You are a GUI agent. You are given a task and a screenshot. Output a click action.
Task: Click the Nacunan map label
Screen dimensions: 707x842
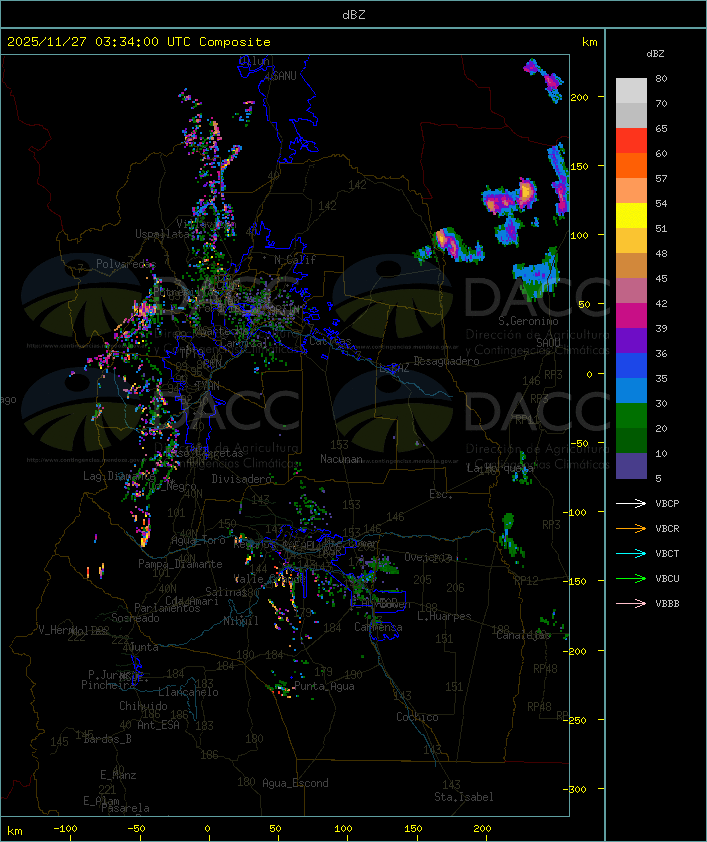(x=341, y=459)
